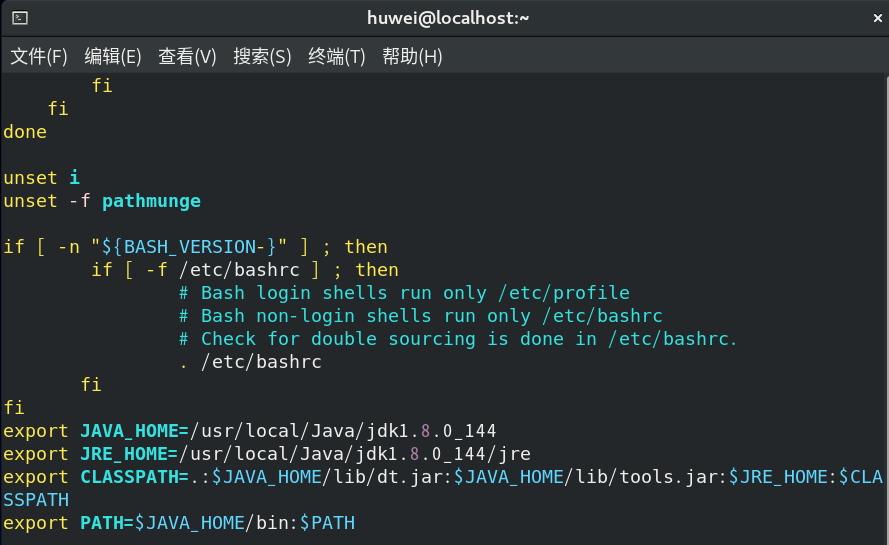The width and height of the screenshot is (889, 545).
Task: Click the 'done' line
Action: tap(25, 132)
